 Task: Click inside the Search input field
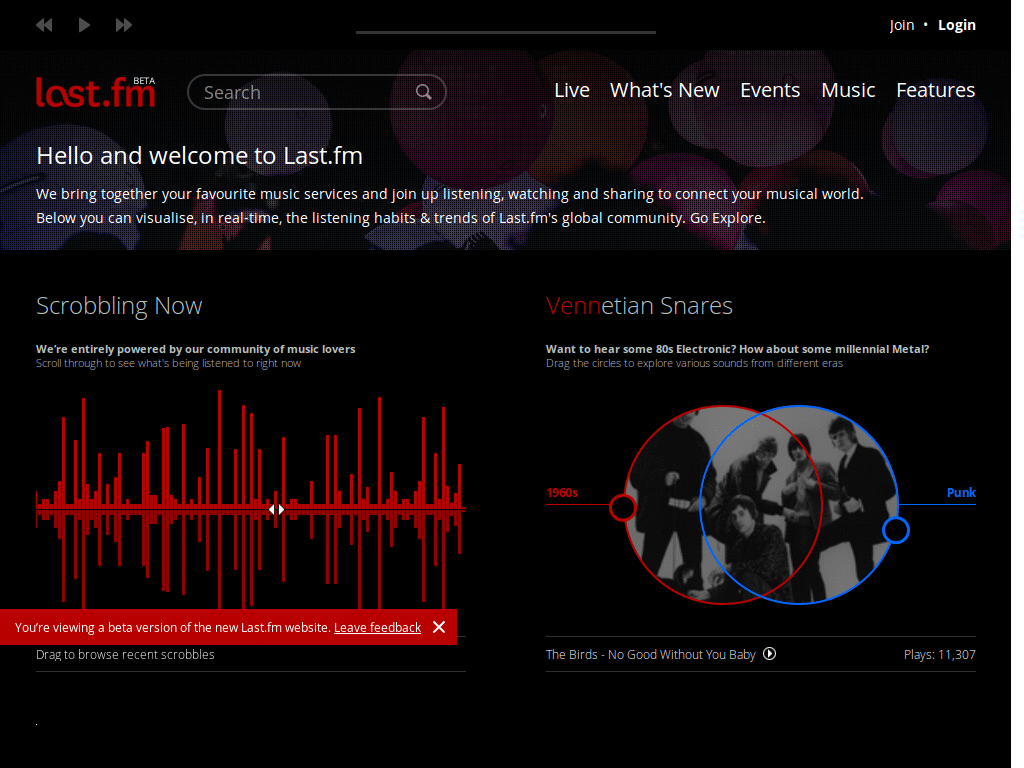(300, 91)
